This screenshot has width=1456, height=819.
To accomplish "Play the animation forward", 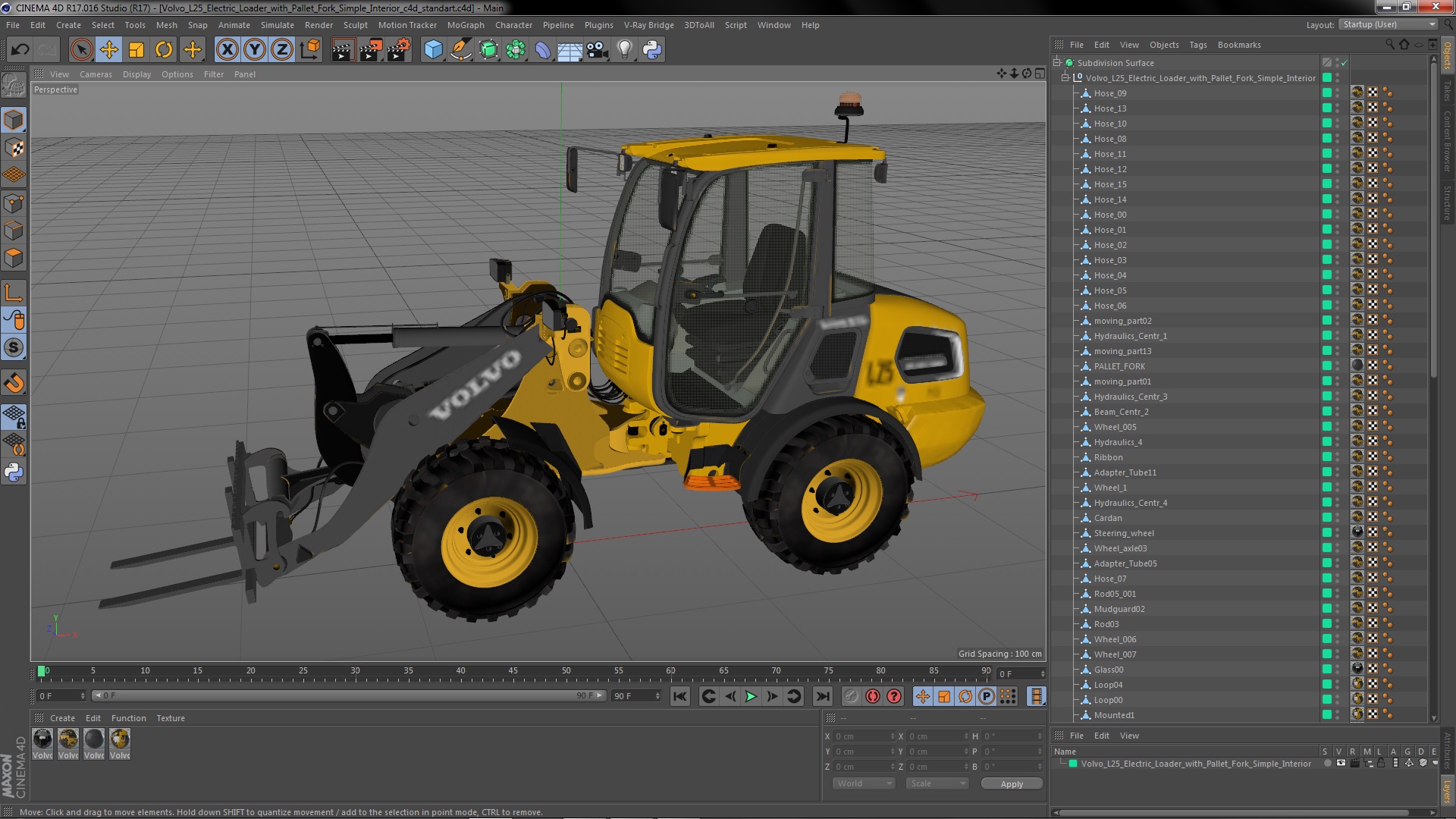I will point(751,696).
